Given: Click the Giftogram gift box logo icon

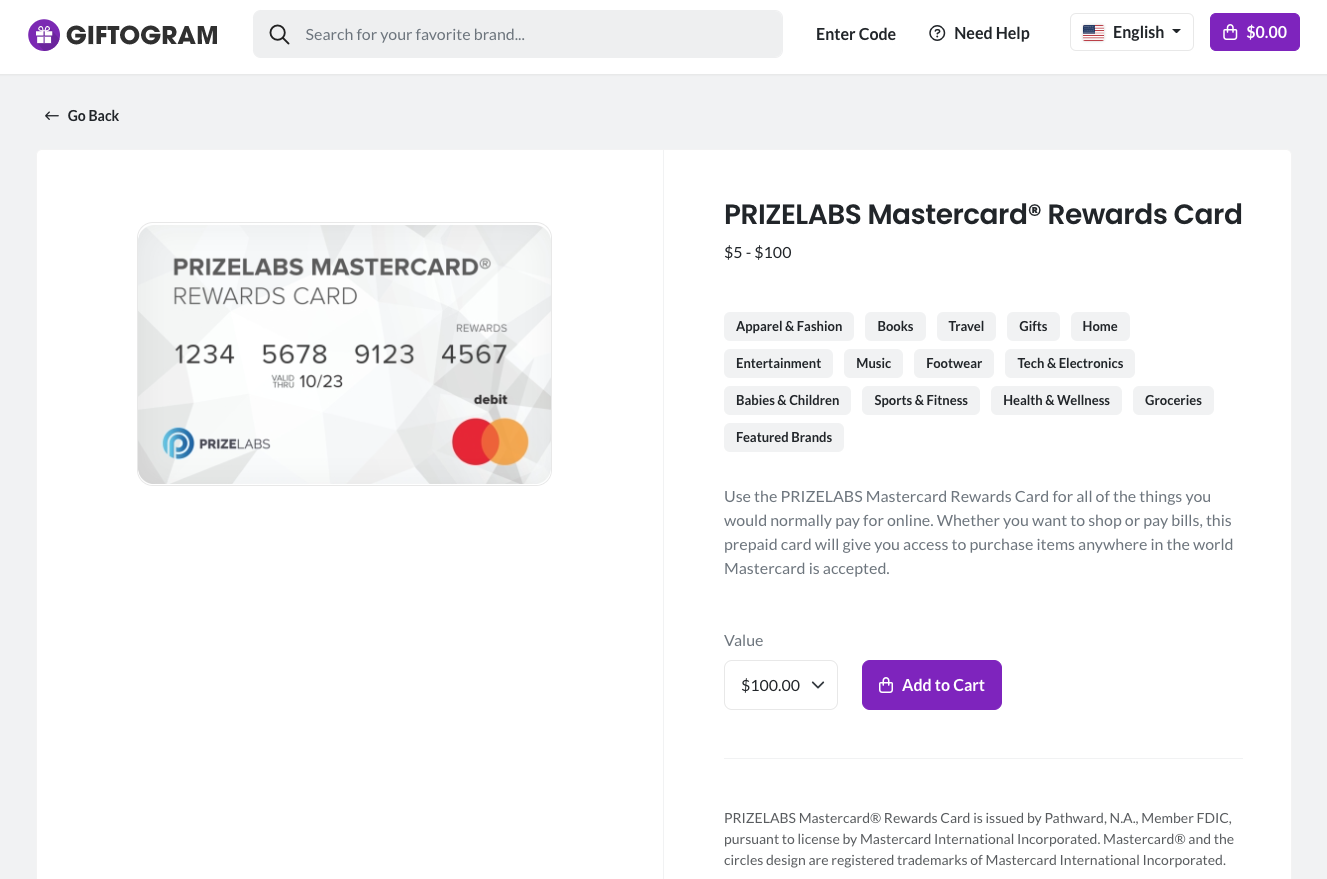Looking at the screenshot, I should click(x=44, y=35).
